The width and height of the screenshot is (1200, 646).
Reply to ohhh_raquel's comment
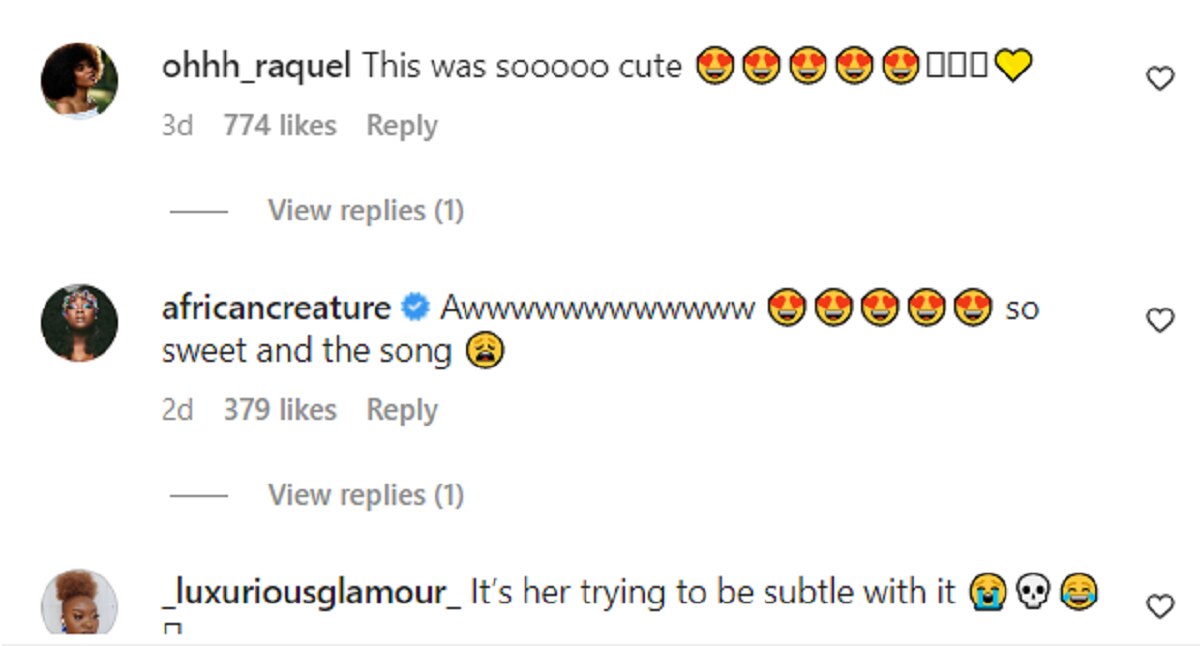pos(402,126)
